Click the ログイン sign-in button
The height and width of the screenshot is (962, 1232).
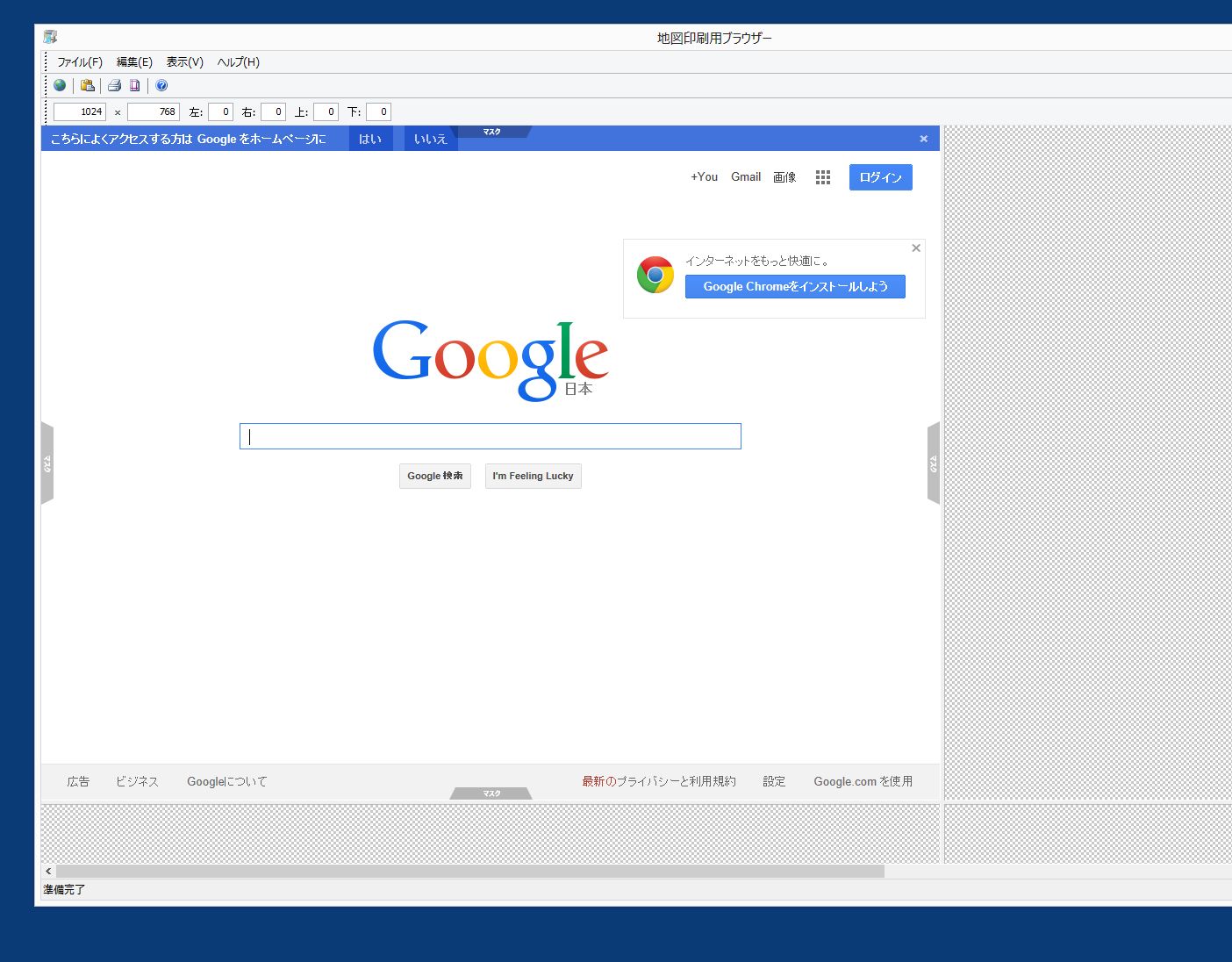coord(881,177)
